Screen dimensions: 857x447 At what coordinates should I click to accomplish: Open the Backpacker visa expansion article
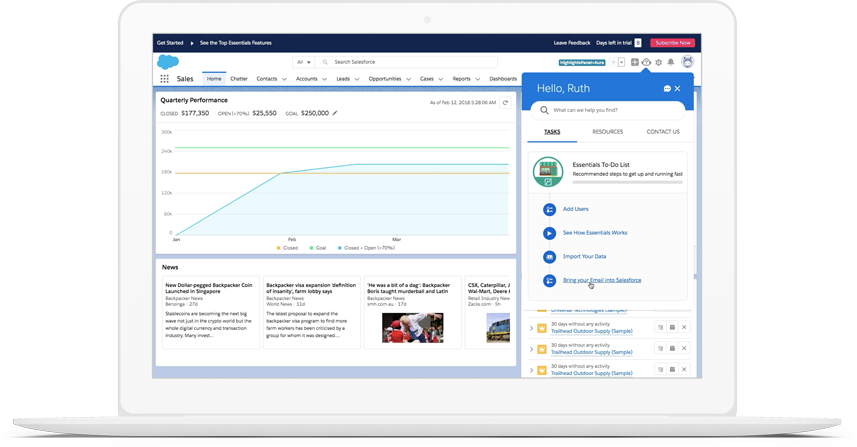(x=310, y=288)
